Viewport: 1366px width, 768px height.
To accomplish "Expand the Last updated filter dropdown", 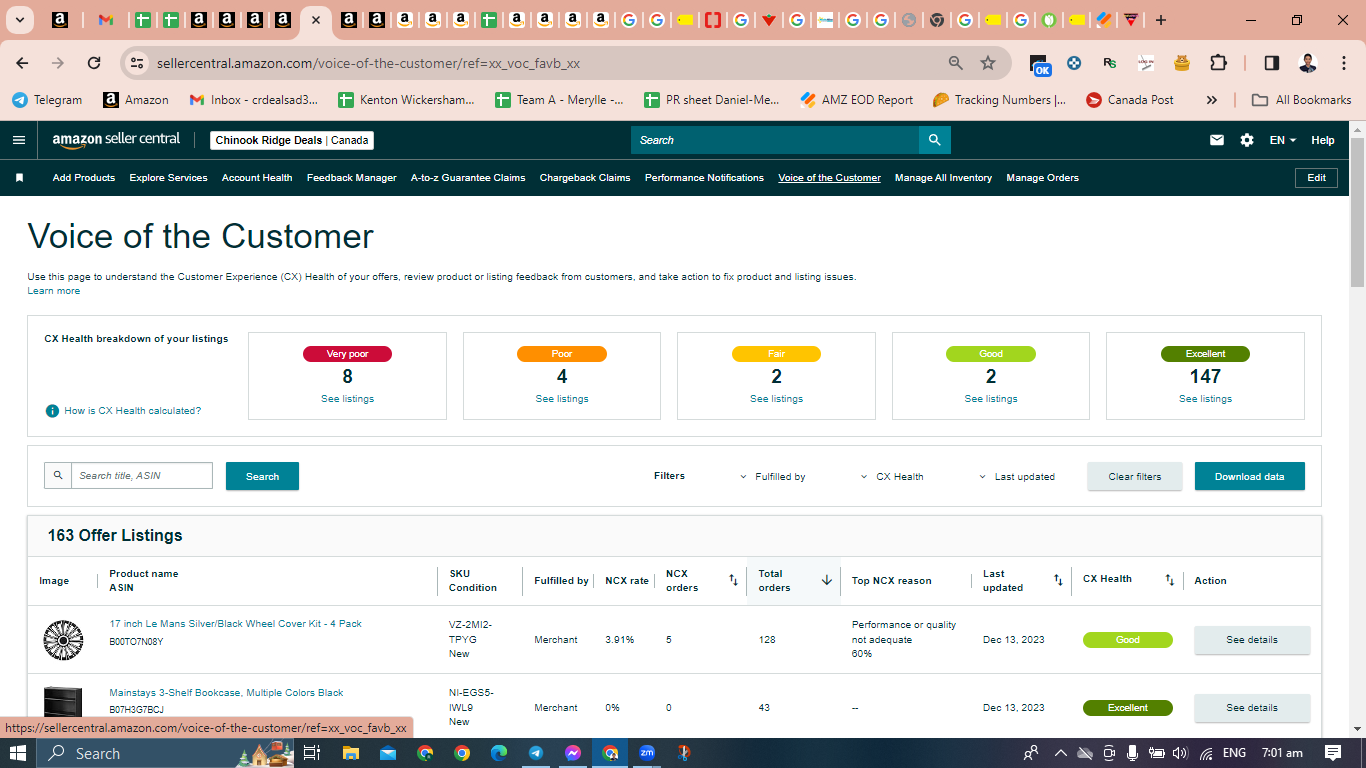I will coord(1016,477).
